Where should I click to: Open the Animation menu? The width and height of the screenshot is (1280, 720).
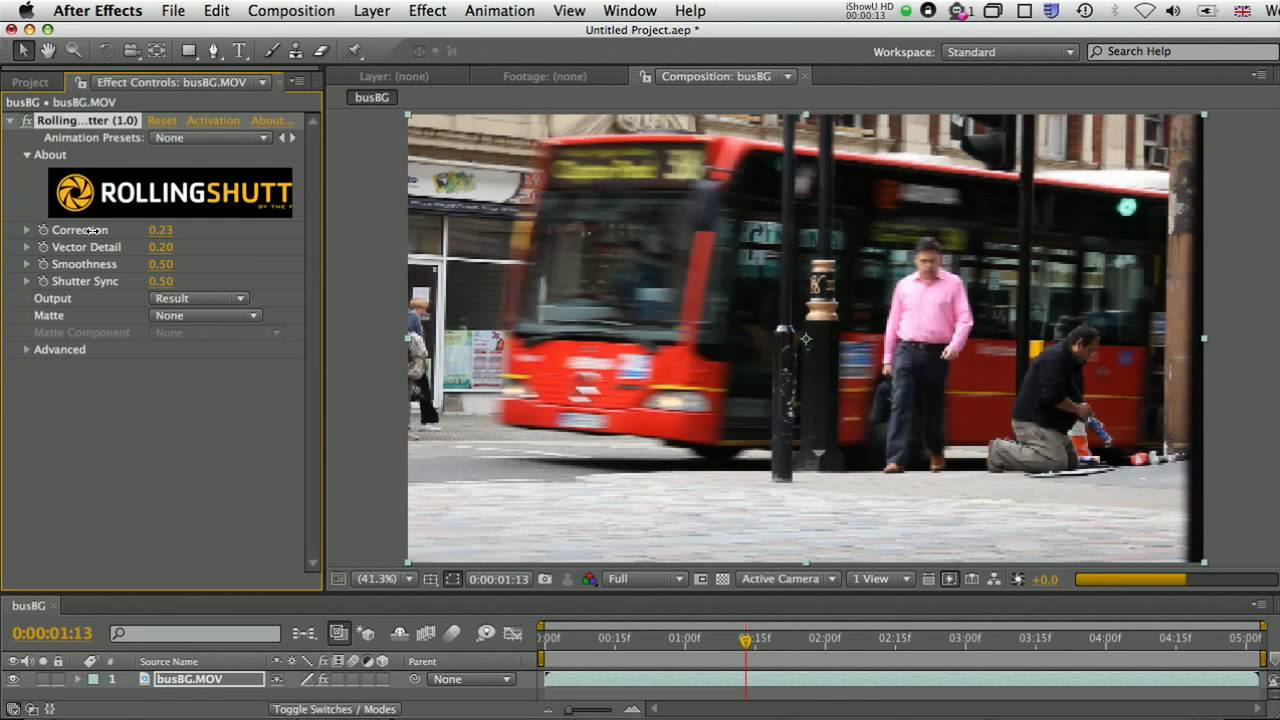tap(499, 11)
